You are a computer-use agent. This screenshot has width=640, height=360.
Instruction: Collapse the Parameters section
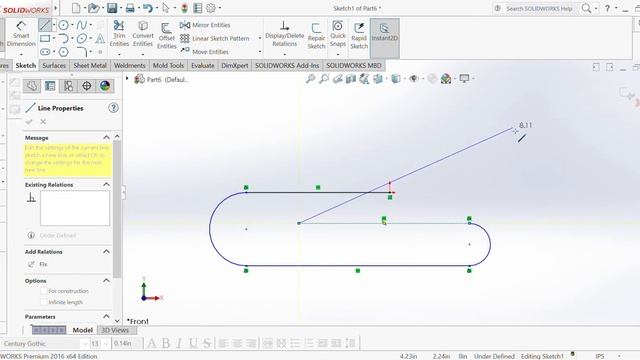click(107, 316)
